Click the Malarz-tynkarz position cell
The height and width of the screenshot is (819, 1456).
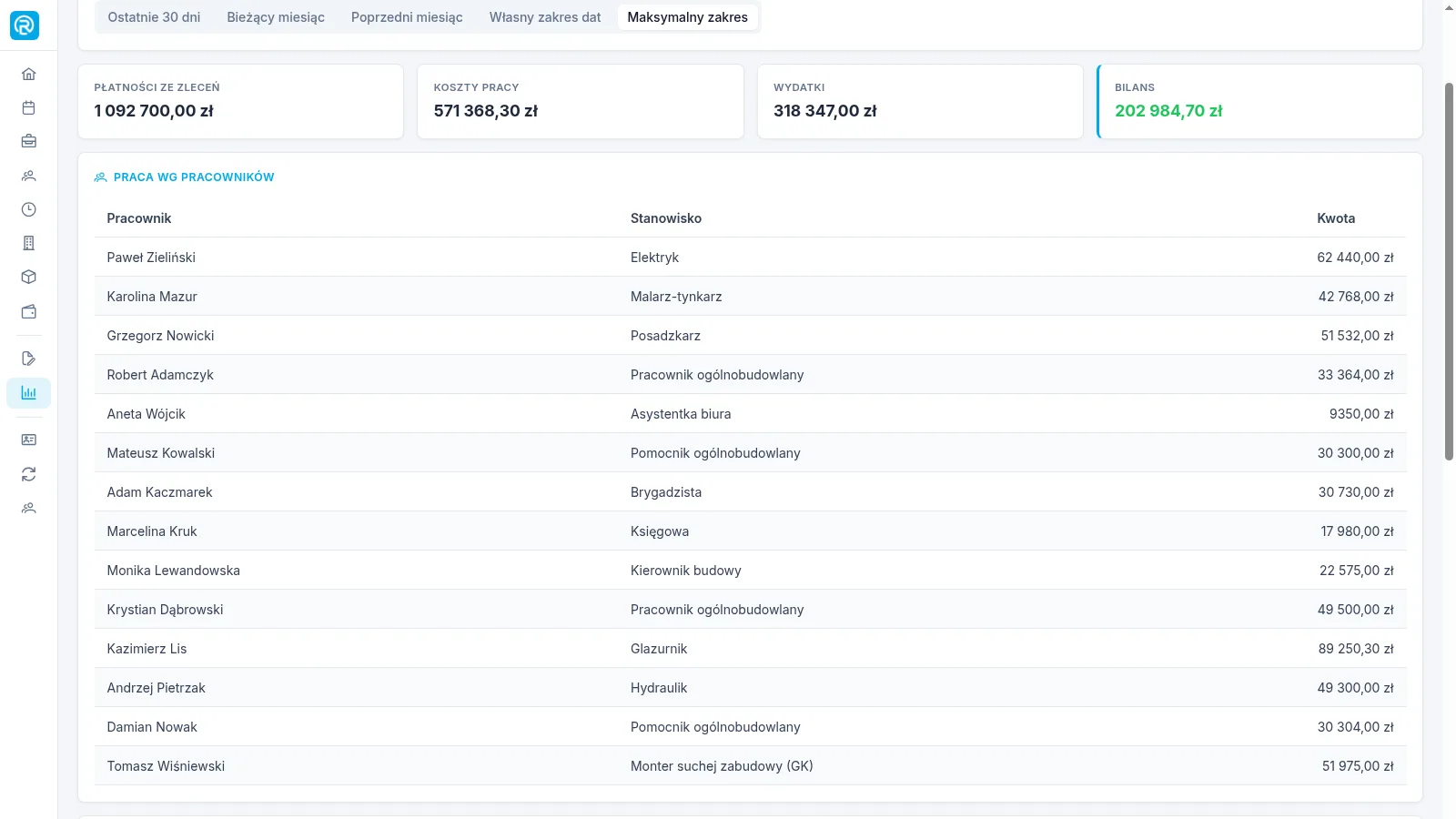[676, 297]
